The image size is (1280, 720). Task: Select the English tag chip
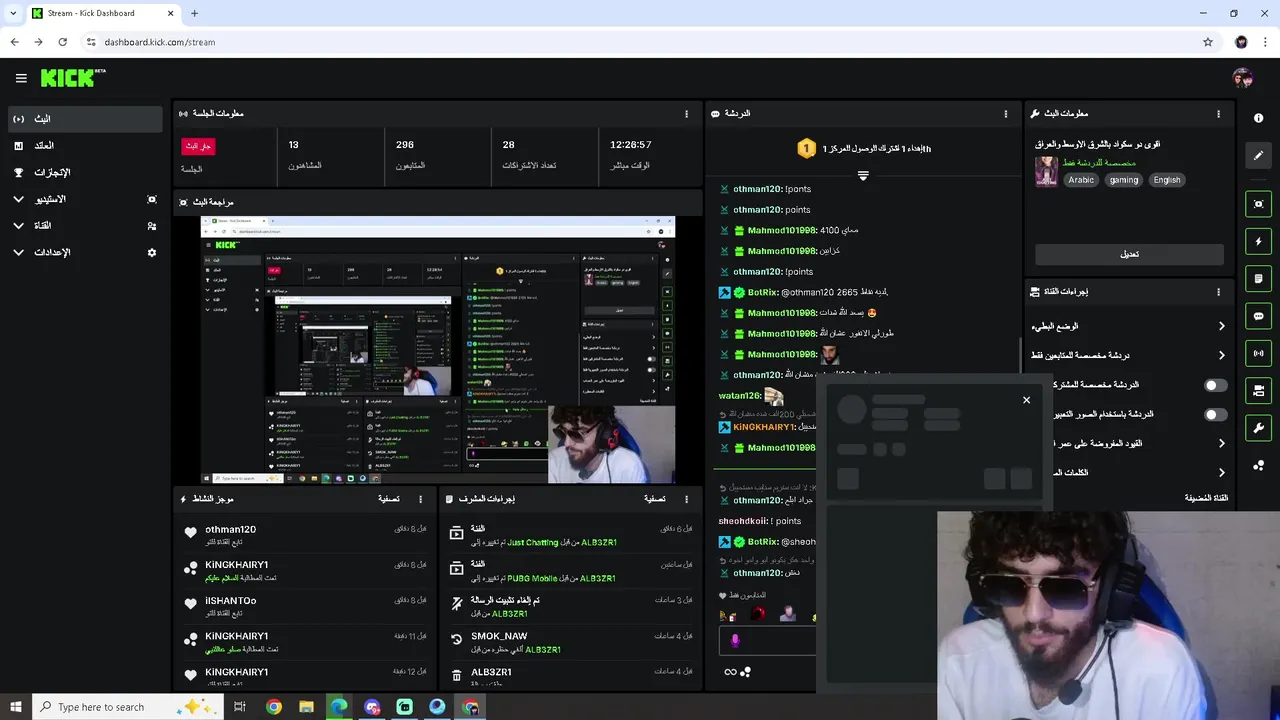click(x=1167, y=180)
